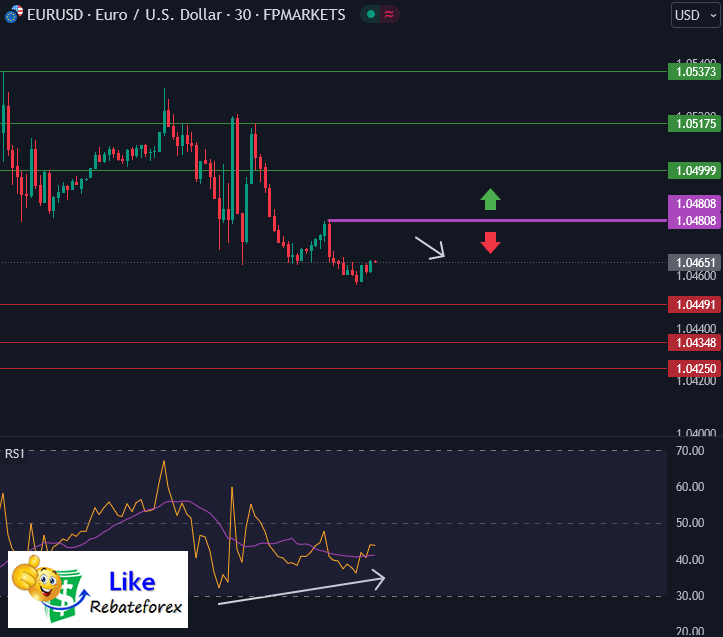
Task: Select the 1.04348 red price label
Action: click(x=694, y=343)
